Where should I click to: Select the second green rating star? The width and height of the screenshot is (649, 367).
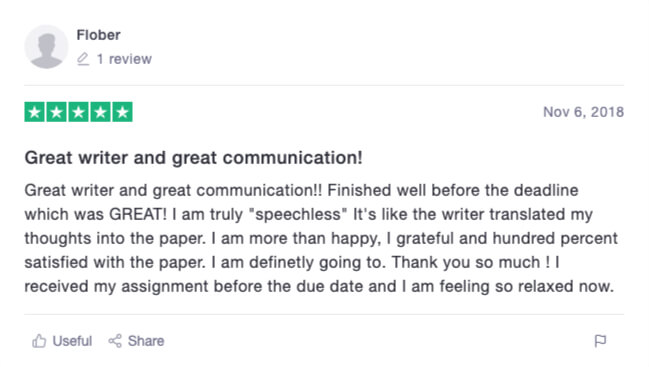(x=57, y=112)
